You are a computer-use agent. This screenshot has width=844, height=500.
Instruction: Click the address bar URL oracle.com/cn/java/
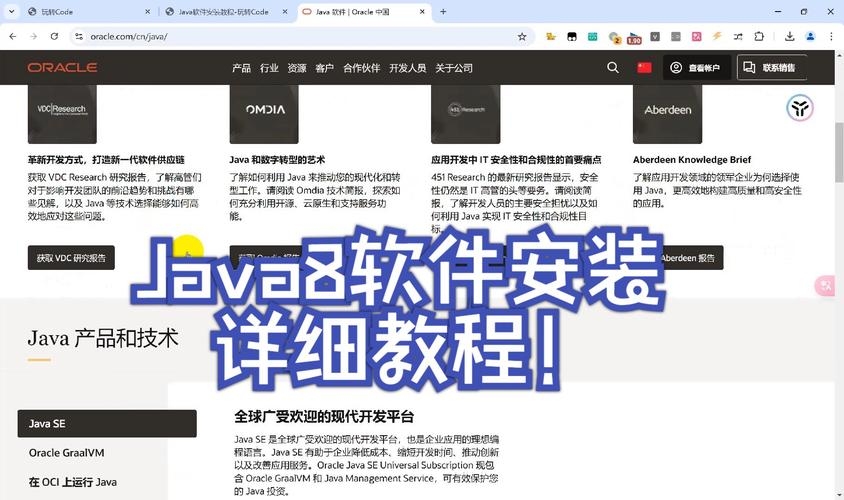coord(129,37)
